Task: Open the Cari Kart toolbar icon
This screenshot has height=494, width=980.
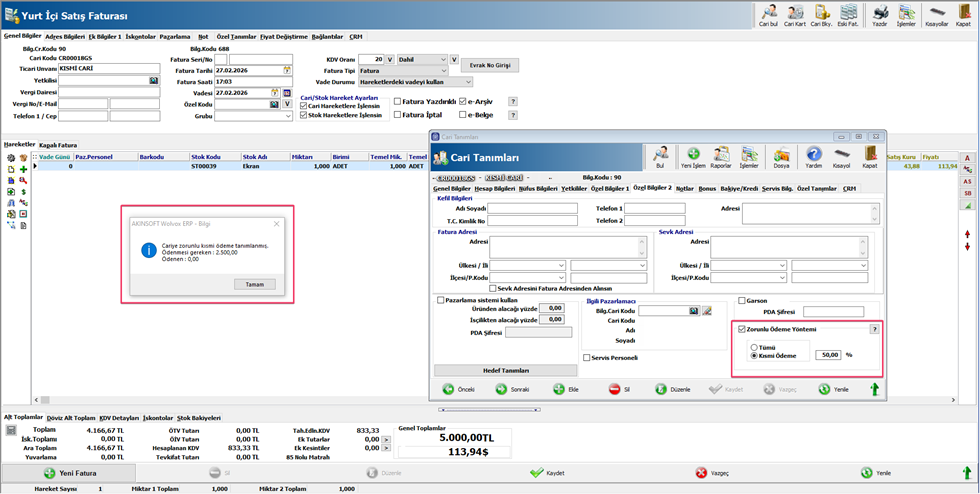Action: (x=795, y=14)
